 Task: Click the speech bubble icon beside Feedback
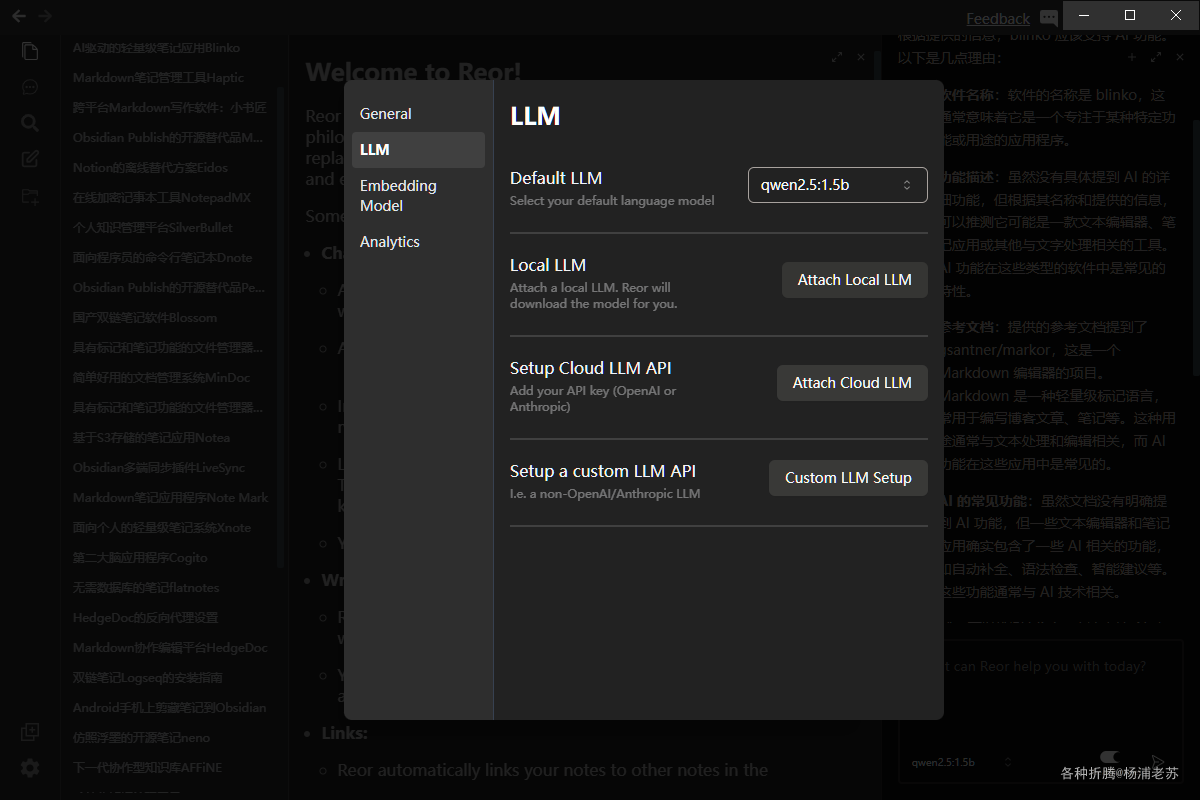click(x=1048, y=18)
